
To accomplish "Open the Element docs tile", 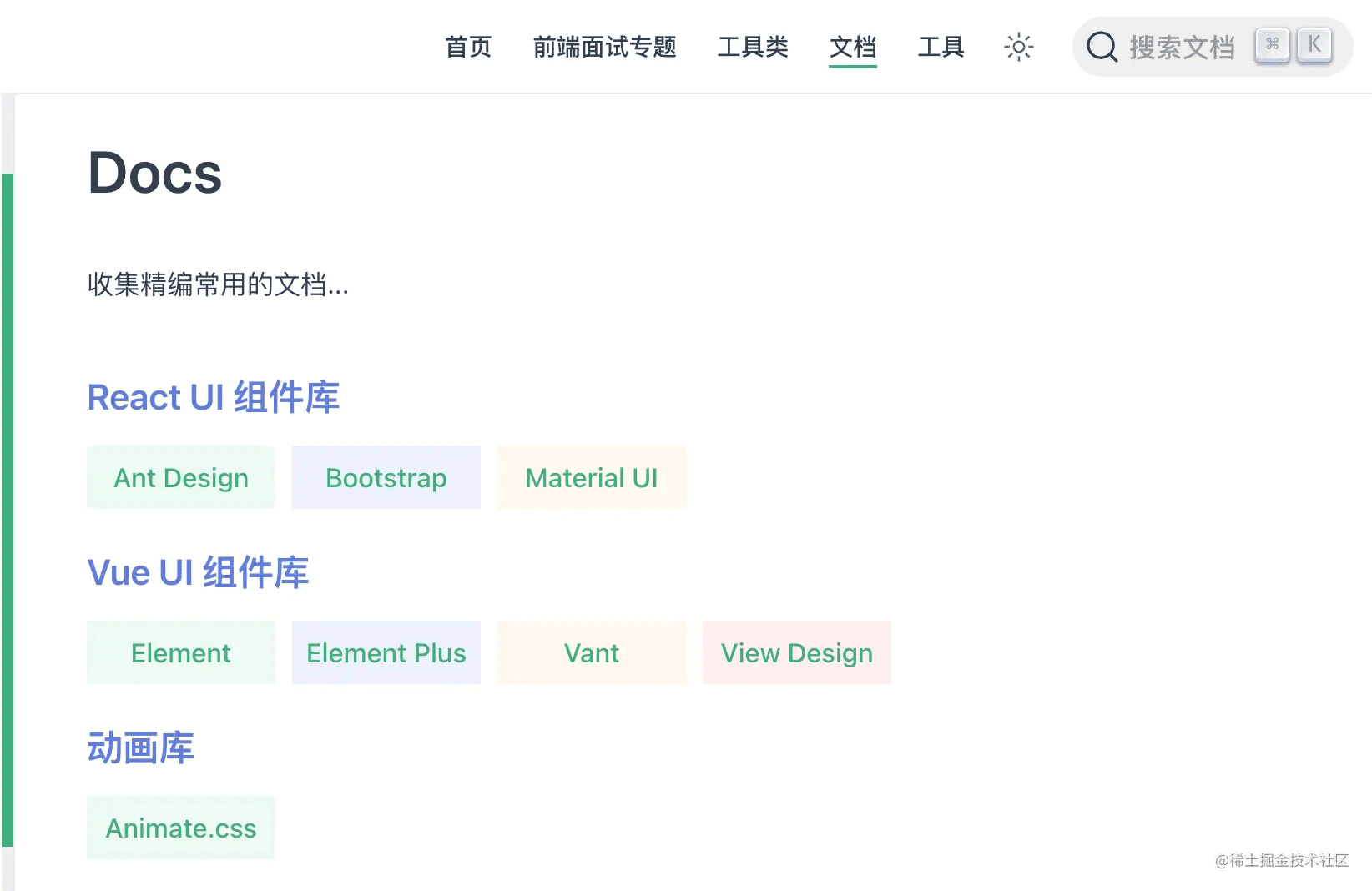I will pyautogui.click(x=181, y=652).
